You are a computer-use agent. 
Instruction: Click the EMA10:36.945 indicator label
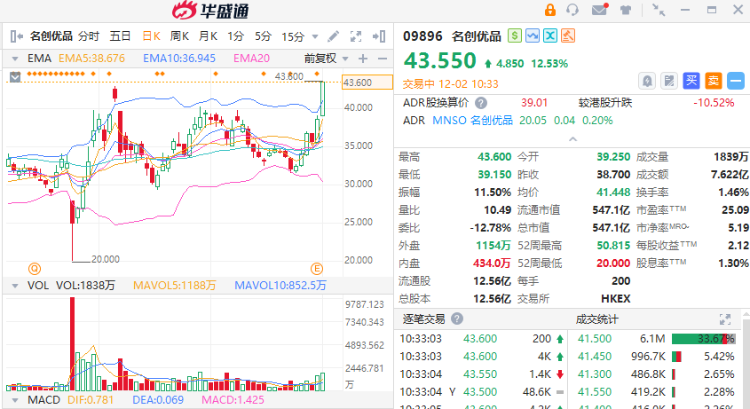pyautogui.click(x=179, y=58)
